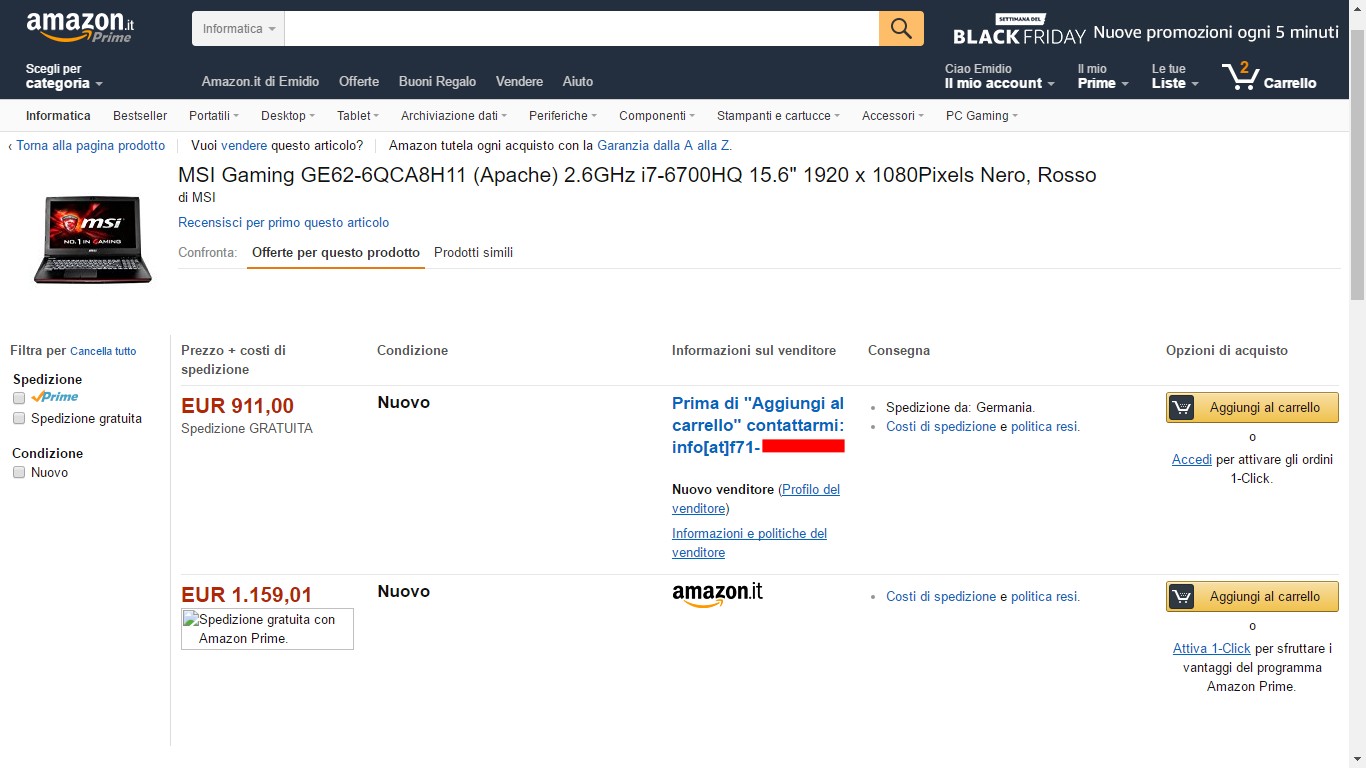Image resolution: width=1366 pixels, height=768 pixels.
Task: Open the Informatica search category dropdown
Action: tap(238, 29)
